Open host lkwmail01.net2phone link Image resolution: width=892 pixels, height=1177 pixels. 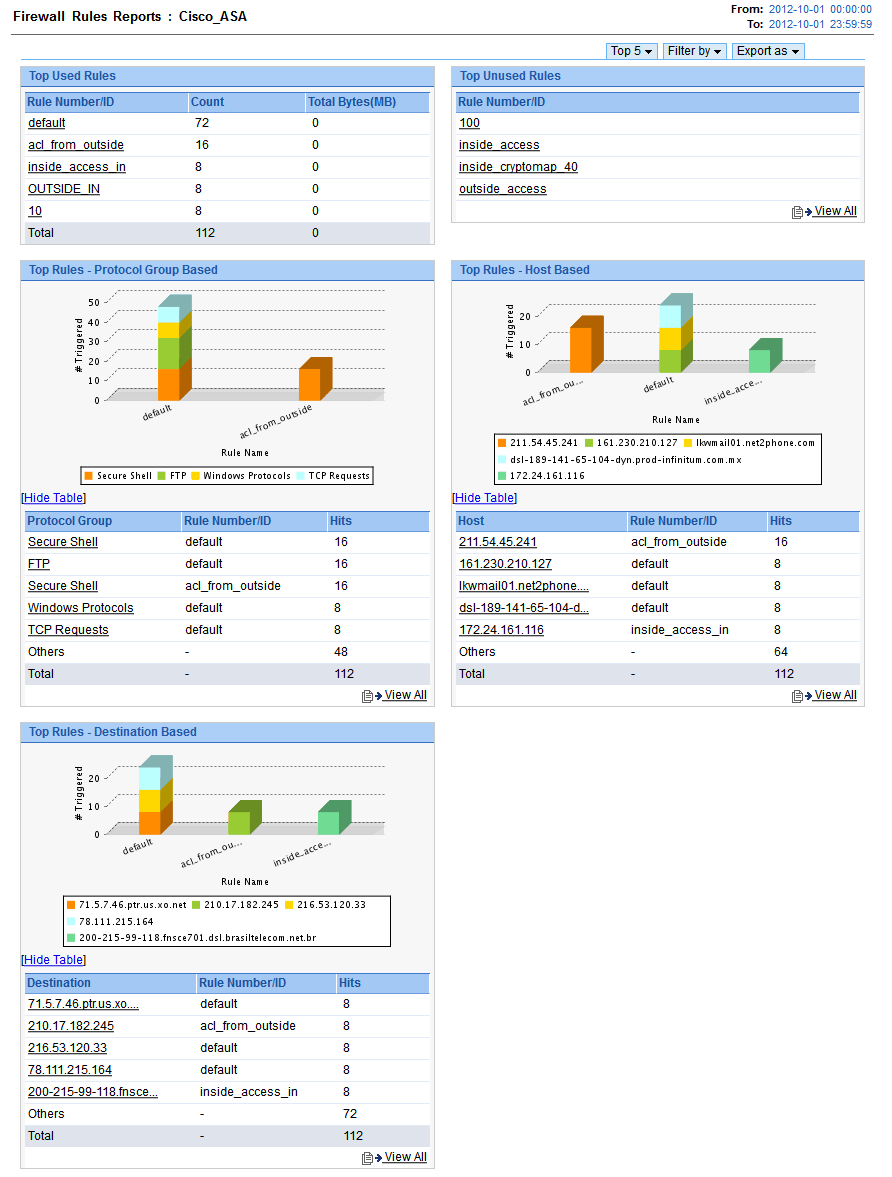[524, 585]
